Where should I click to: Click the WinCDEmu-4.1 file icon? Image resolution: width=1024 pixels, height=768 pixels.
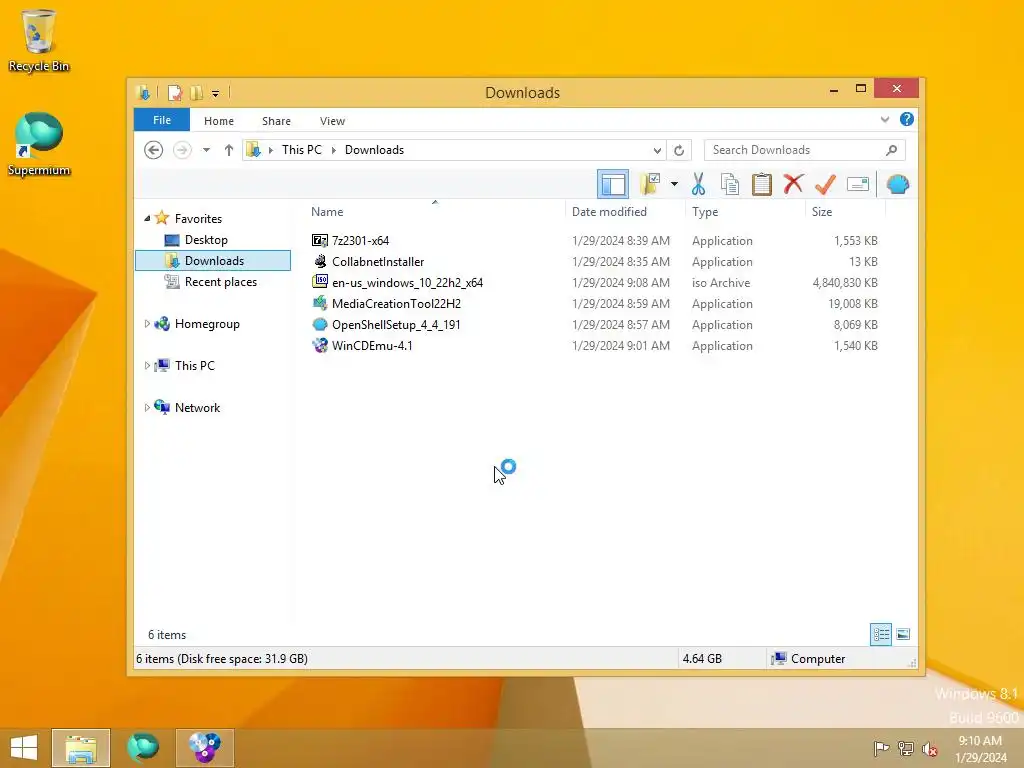320,345
